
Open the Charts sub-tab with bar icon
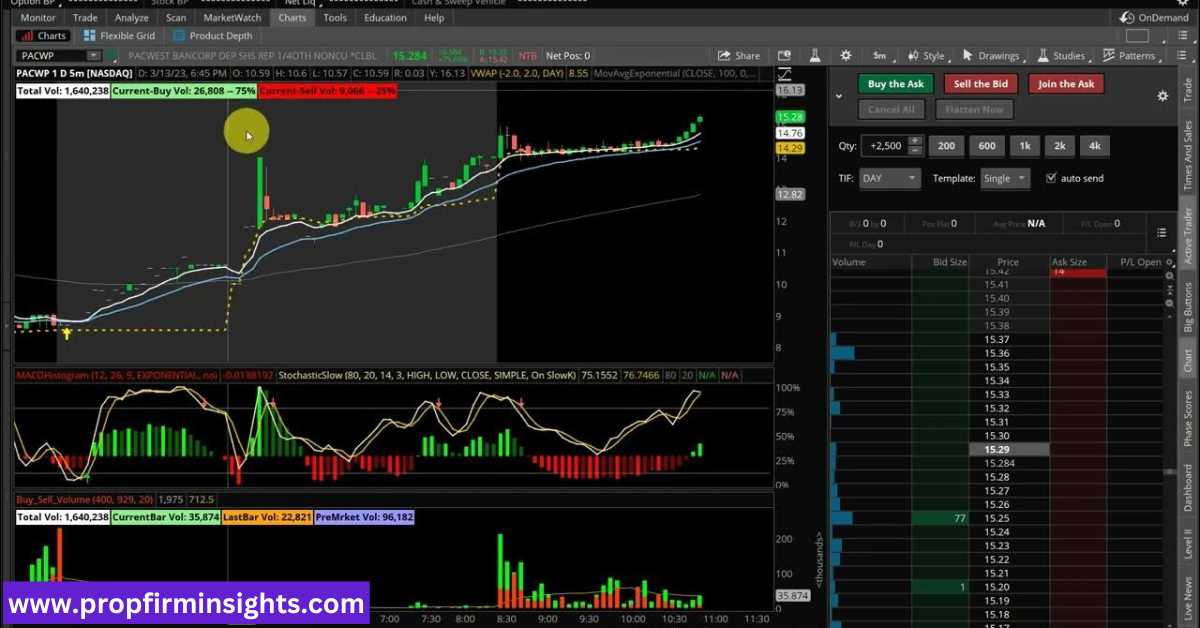(44, 36)
